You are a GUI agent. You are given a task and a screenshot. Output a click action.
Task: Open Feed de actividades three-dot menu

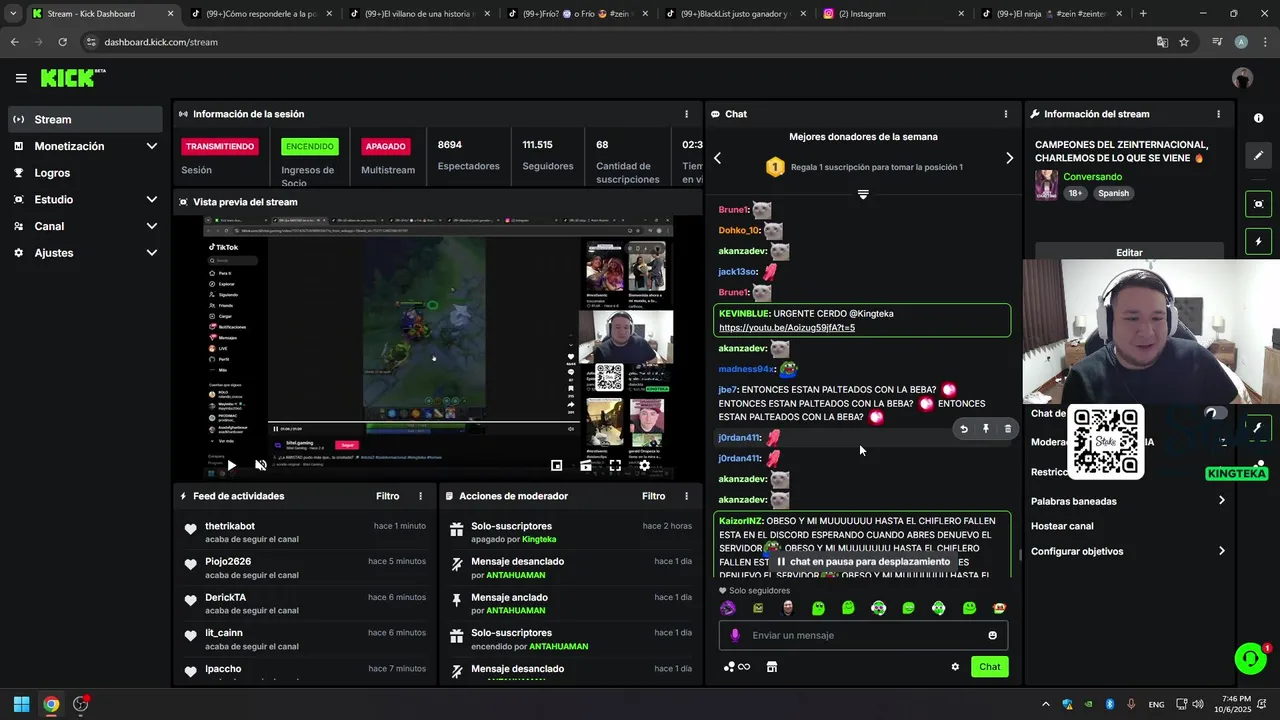[420, 496]
